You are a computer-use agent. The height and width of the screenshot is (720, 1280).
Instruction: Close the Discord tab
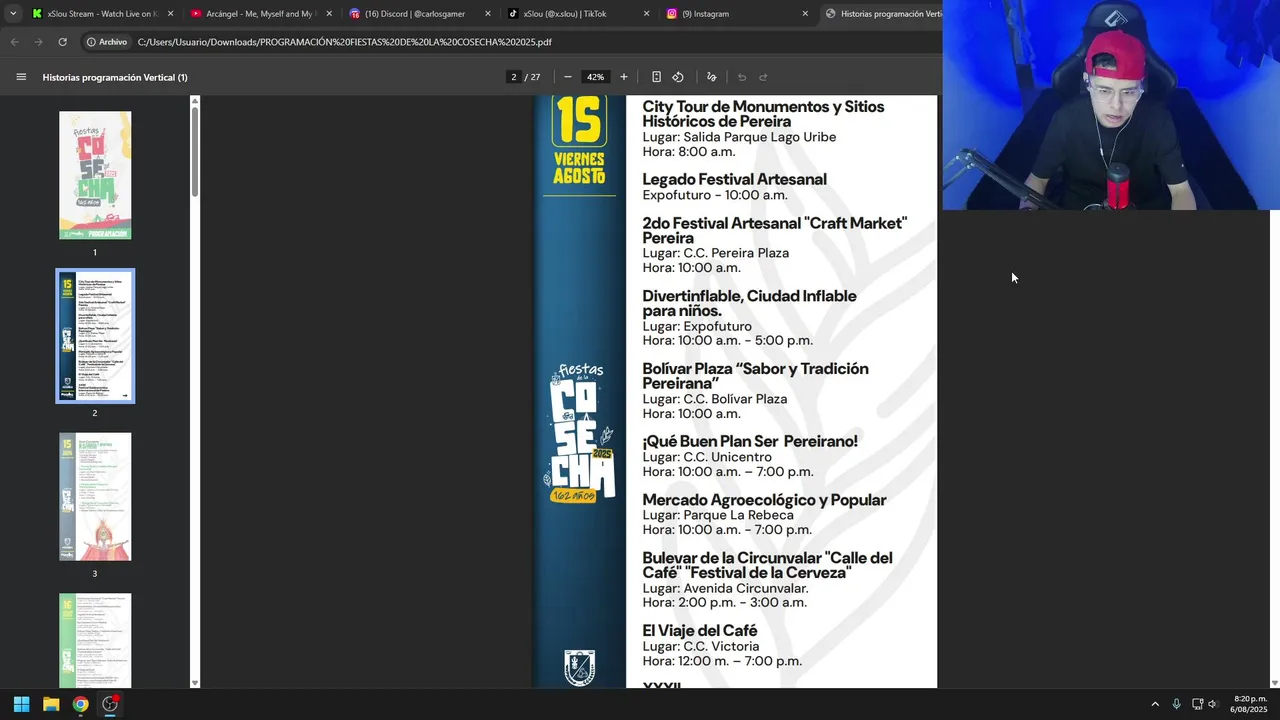click(x=488, y=14)
